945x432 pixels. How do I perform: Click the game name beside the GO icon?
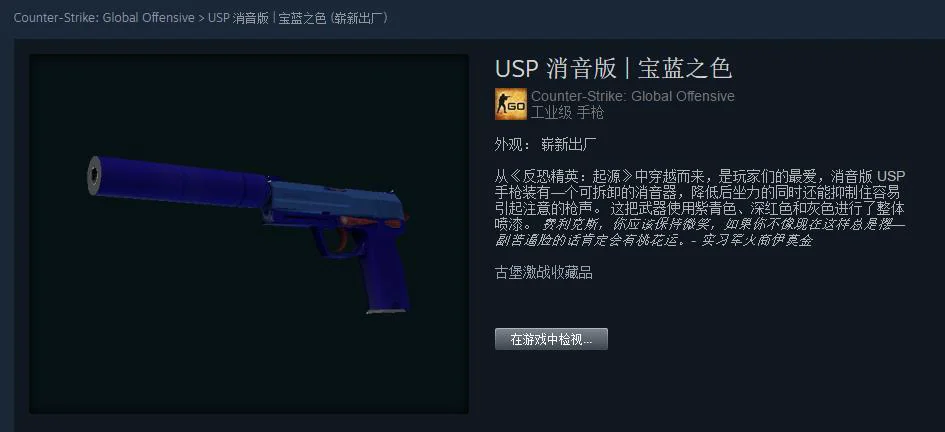coord(633,96)
